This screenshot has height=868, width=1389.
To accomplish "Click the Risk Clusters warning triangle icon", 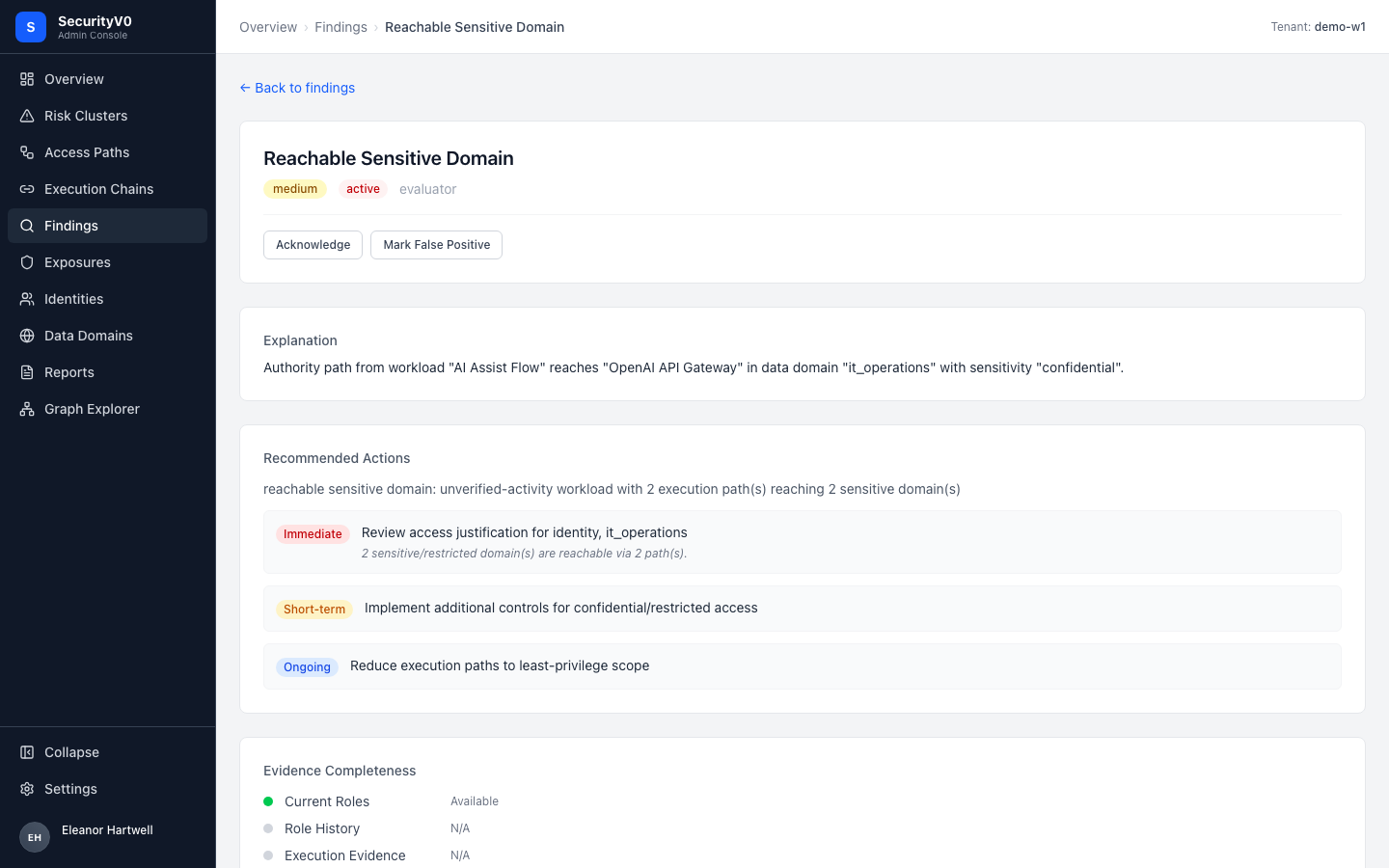I will [x=27, y=116].
